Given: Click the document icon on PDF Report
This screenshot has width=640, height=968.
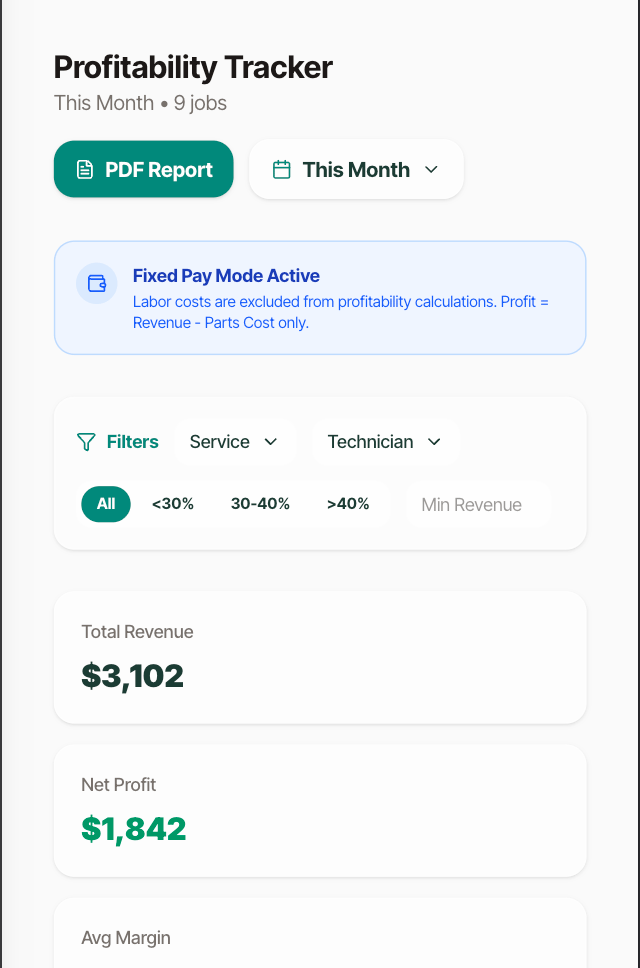Looking at the screenshot, I should click(85, 170).
